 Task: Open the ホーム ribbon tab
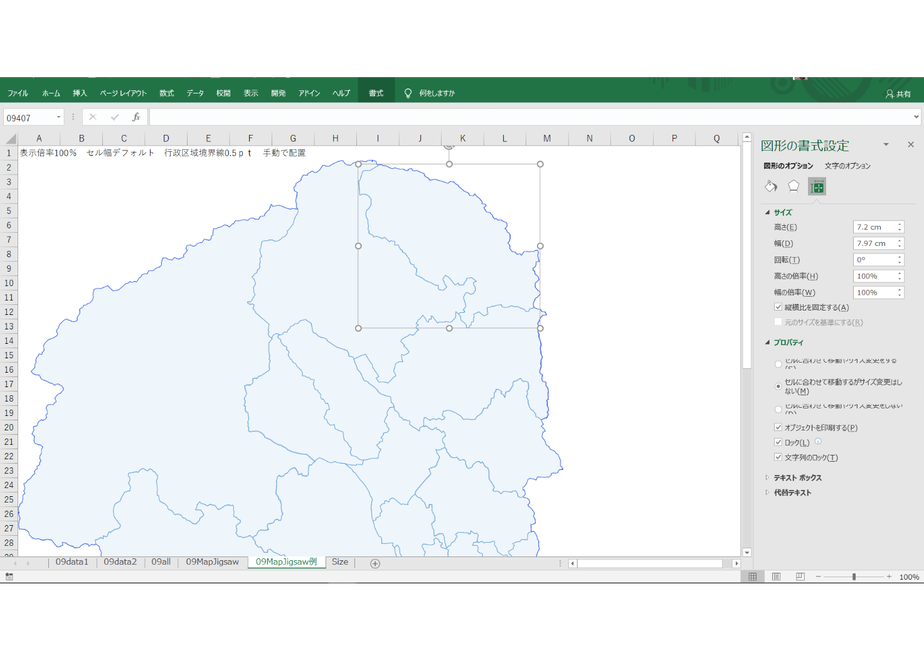click(51, 93)
